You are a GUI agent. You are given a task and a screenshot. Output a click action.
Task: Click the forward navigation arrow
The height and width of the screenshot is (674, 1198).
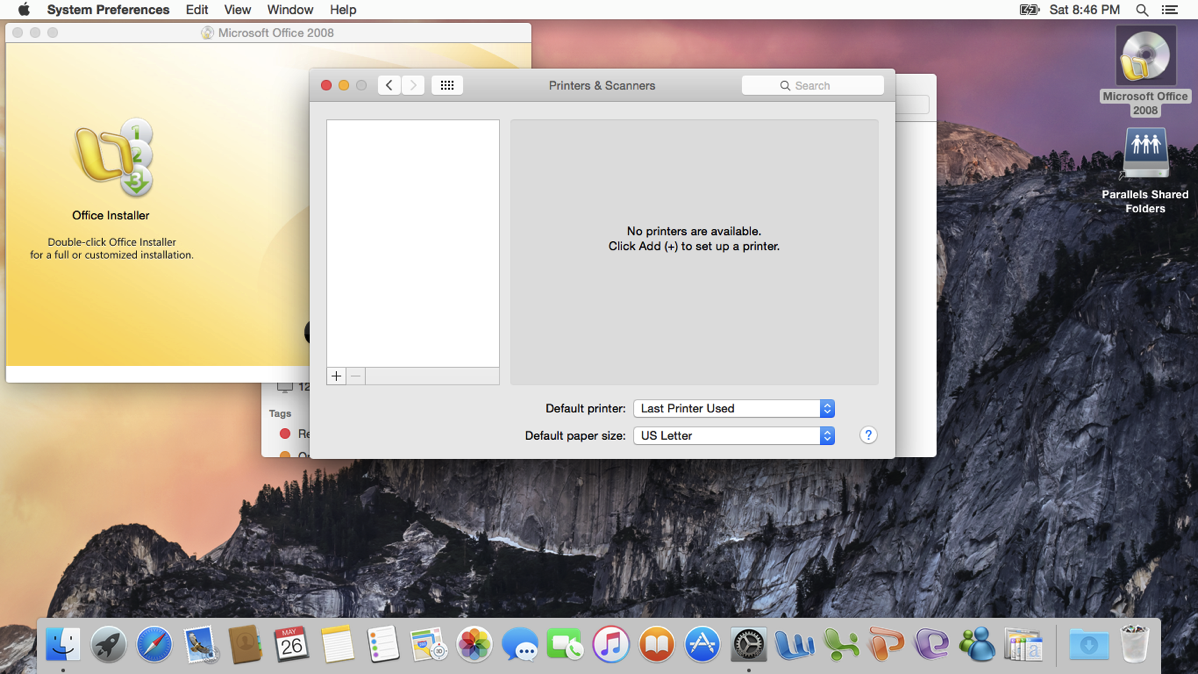(413, 86)
